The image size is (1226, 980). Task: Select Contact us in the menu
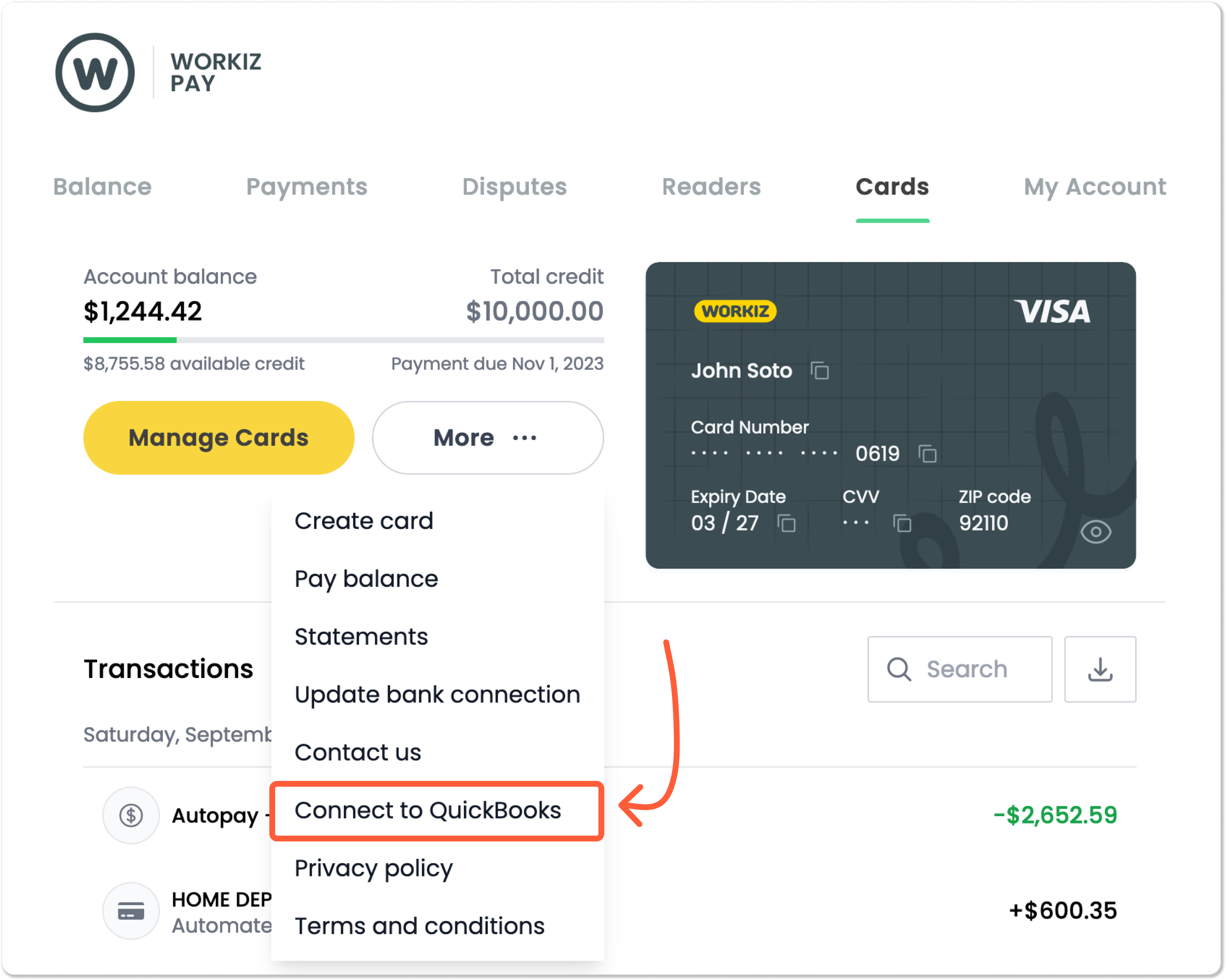click(x=437, y=753)
